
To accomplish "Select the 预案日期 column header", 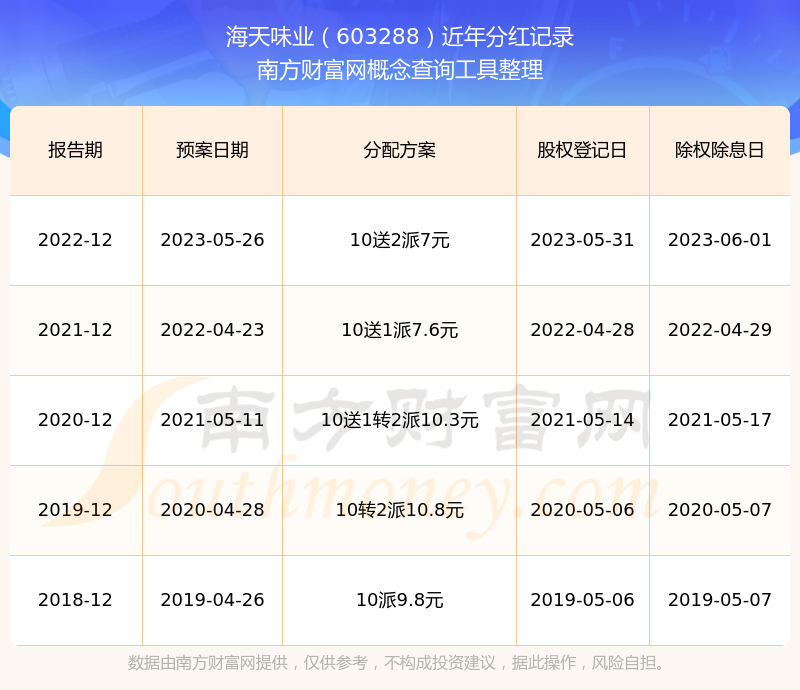I will coord(212,150).
